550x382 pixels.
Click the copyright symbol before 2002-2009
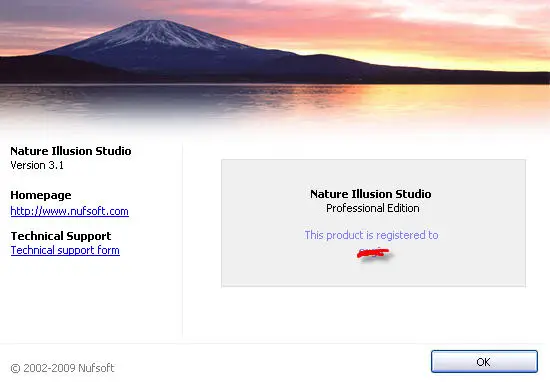(15, 368)
